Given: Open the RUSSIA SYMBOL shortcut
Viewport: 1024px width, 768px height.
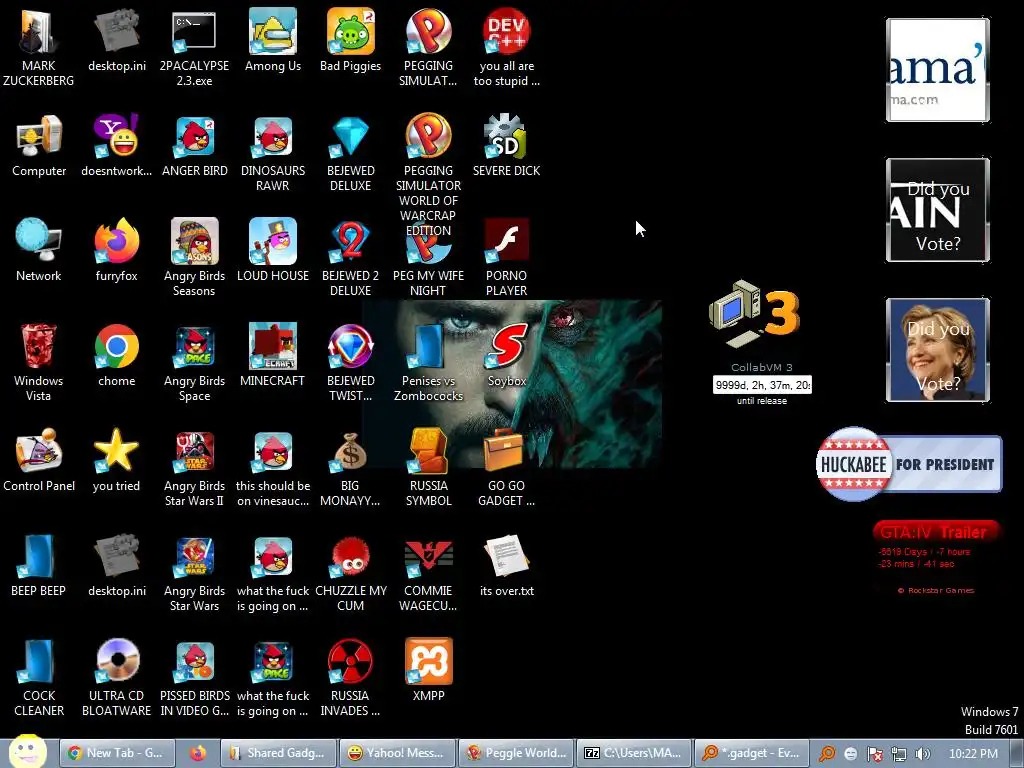Looking at the screenshot, I should tap(428, 468).
